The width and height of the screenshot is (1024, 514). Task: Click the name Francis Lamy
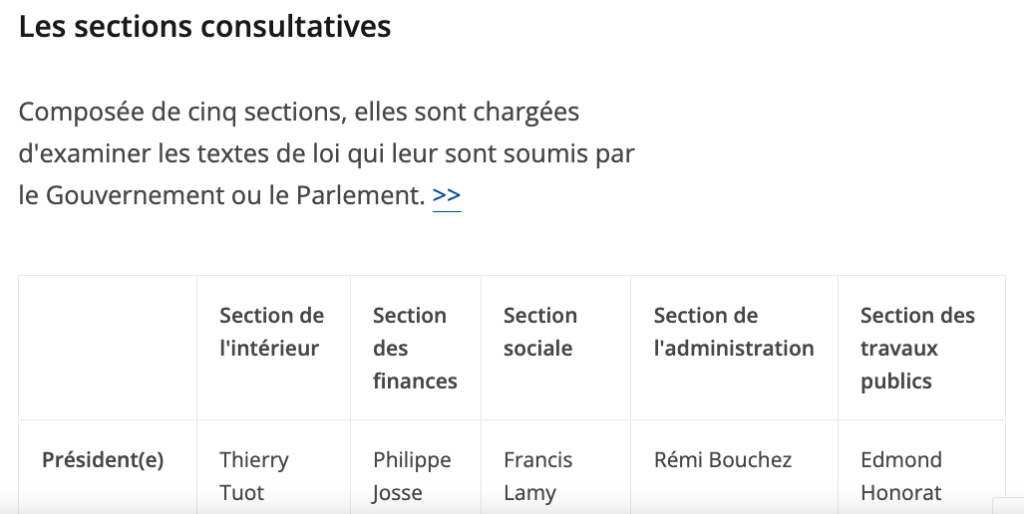(538, 476)
